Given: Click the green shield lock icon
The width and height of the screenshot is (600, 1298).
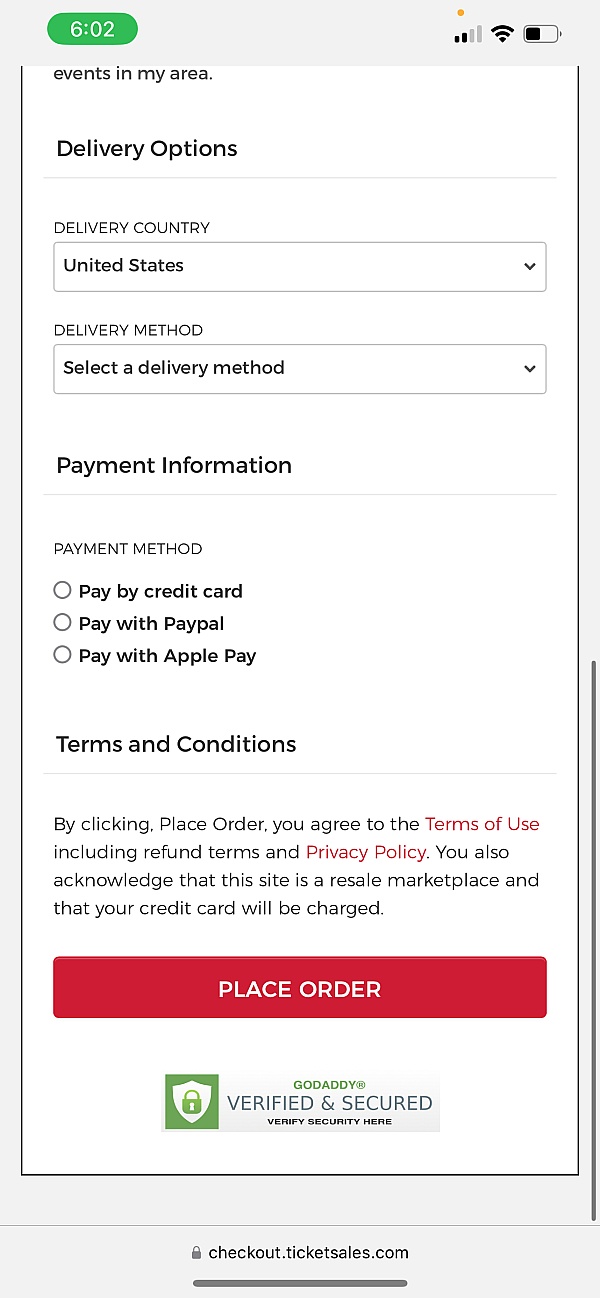Looking at the screenshot, I should point(189,1100).
